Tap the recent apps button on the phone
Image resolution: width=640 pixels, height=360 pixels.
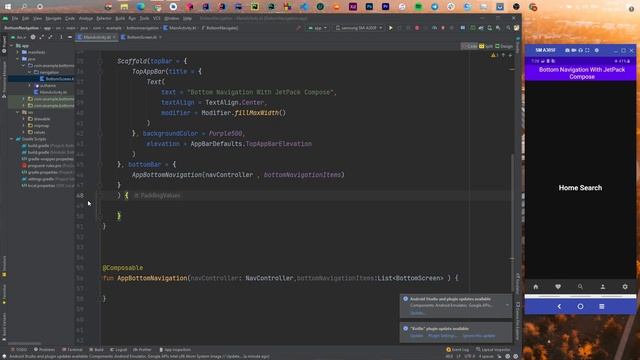click(x=602, y=307)
